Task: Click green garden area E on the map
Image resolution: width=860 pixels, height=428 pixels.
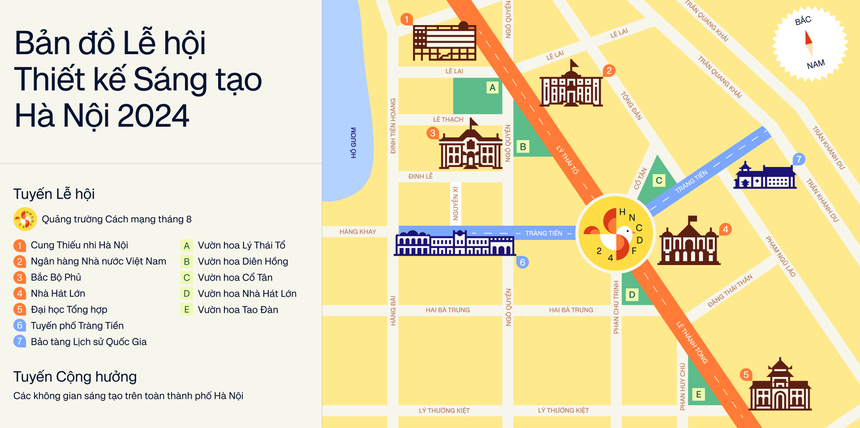Action: pyautogui.click(x=699, y=388)
